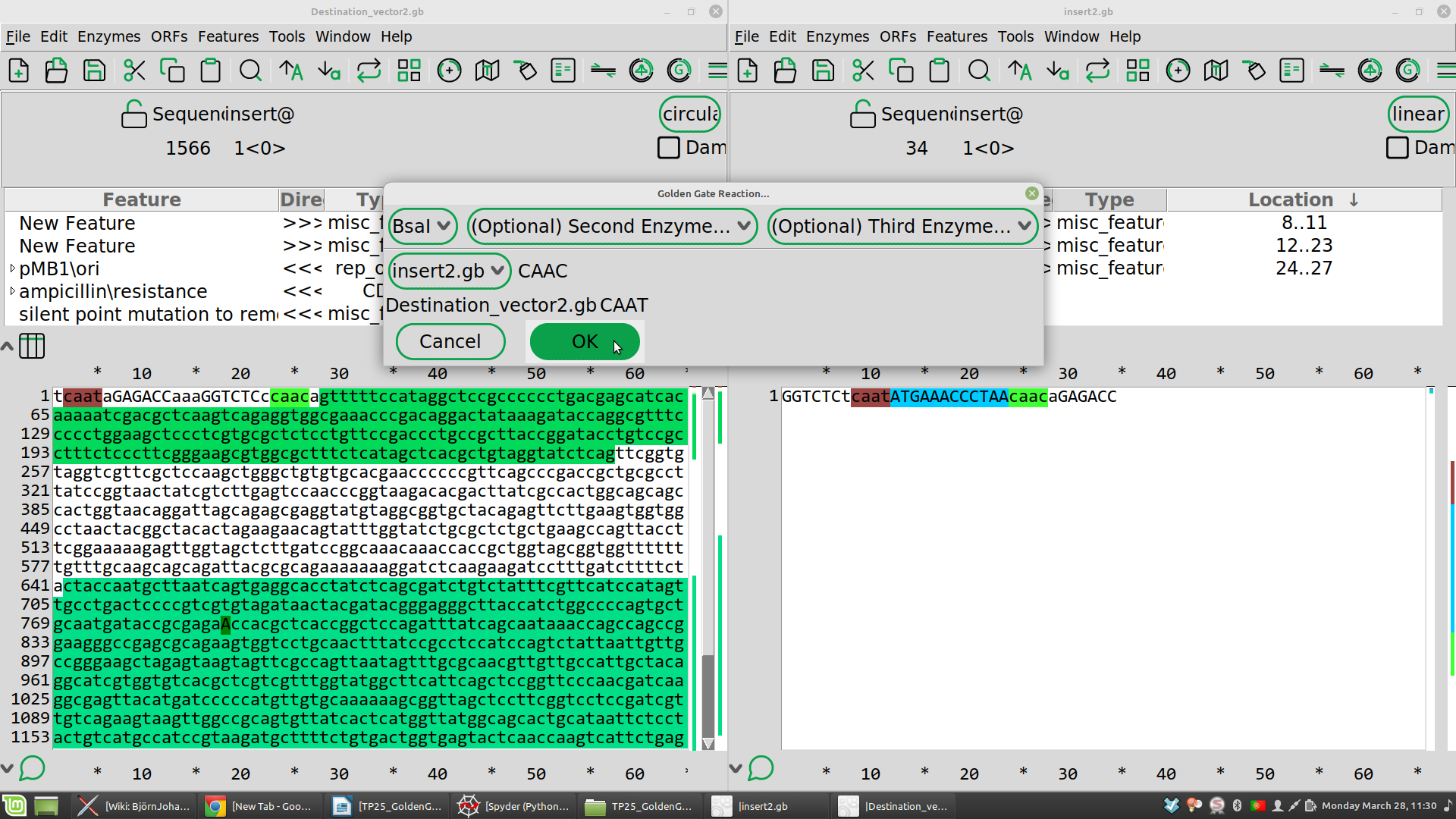Click Cancel in Golden Gate Reaction dialog
The image size is (1456, 819).
tap(450, 341)
